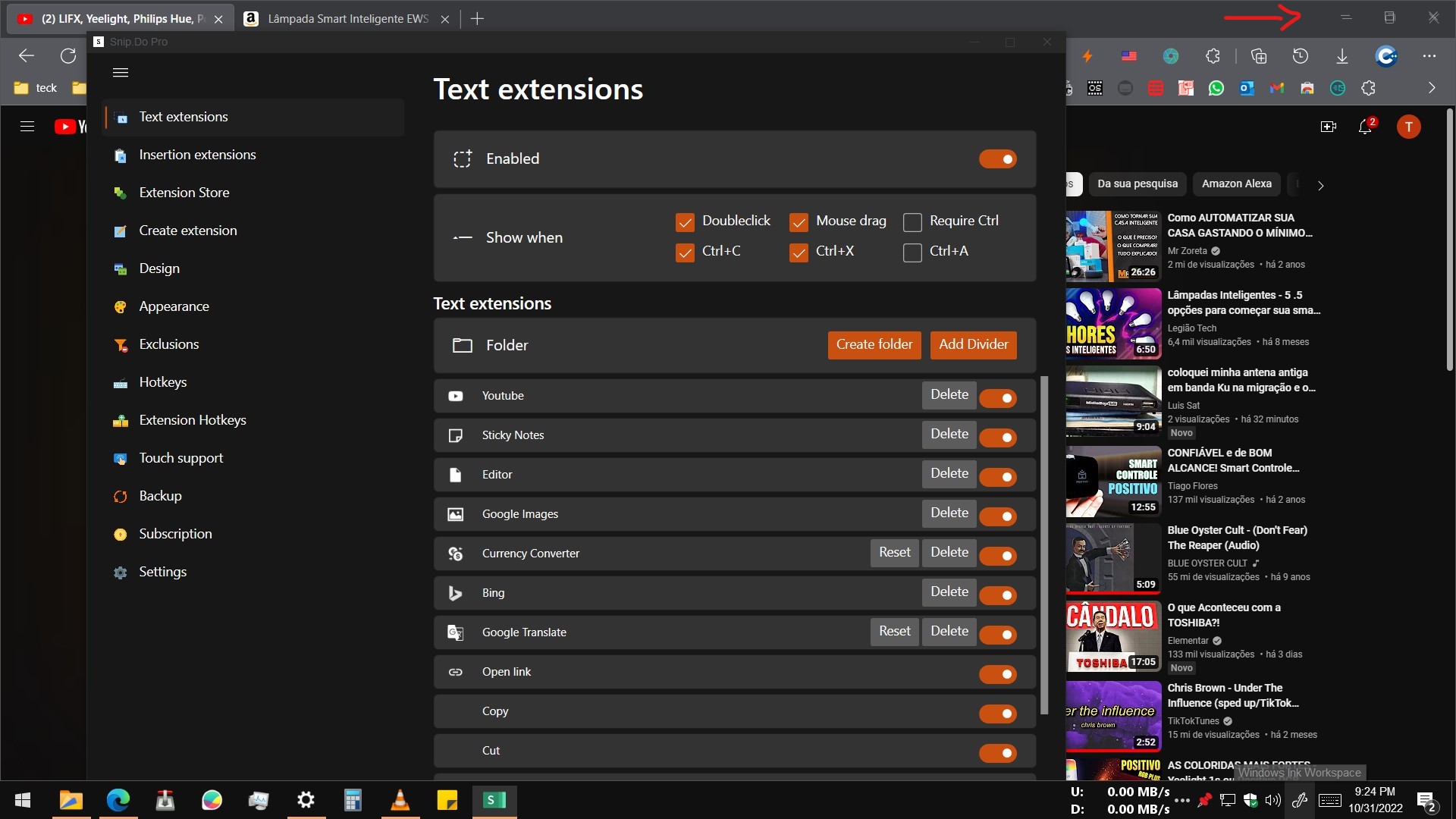
Task: Open Downloads in the Edge toolbar
Action: [x=1342, y=55]
